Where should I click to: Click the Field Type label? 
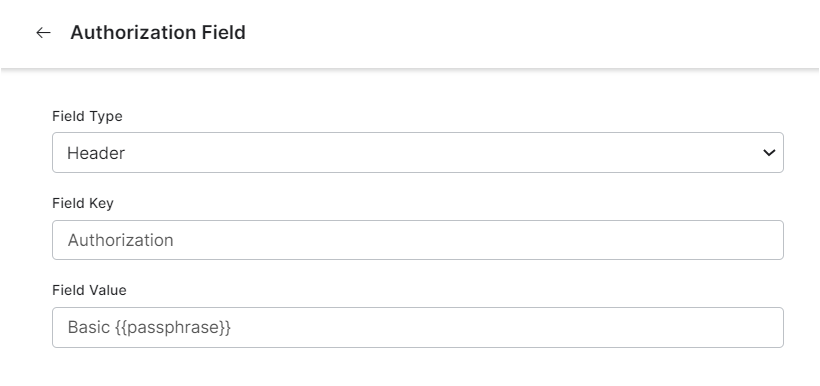pyautogui.click(x=87, y=116)
